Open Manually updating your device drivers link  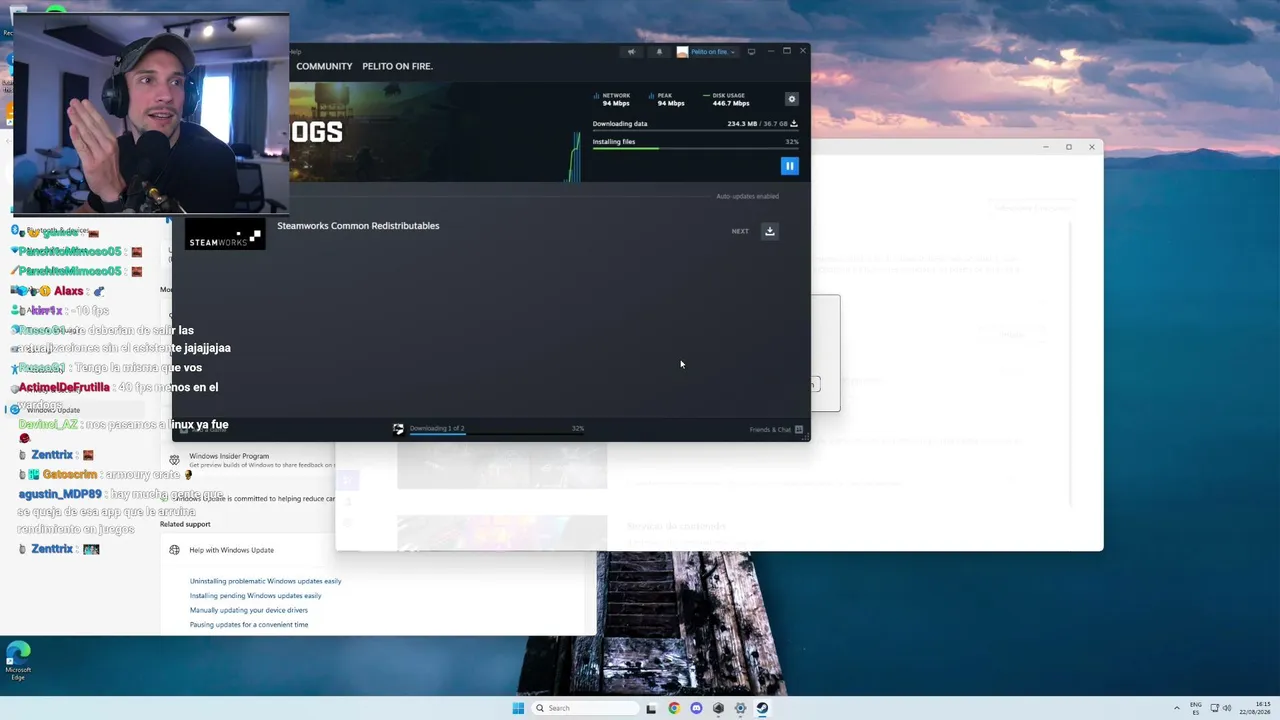[x=249, y=610]
